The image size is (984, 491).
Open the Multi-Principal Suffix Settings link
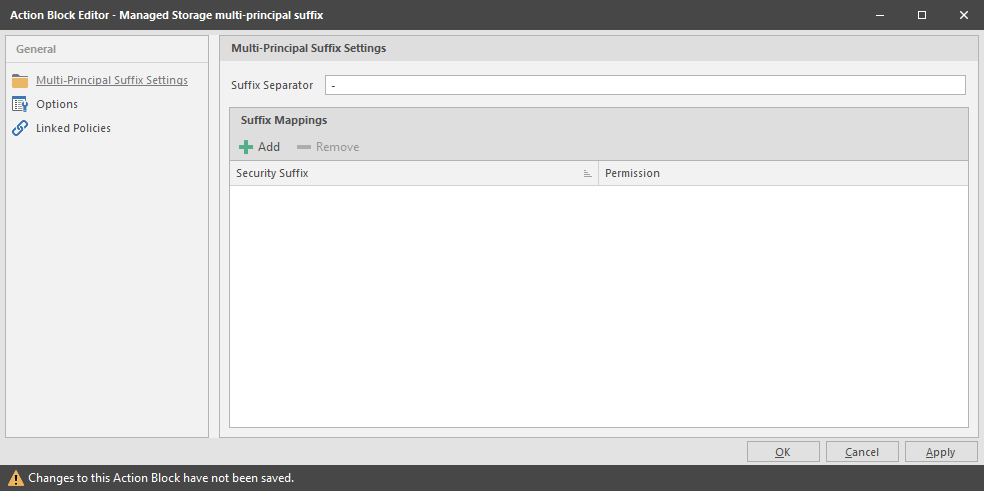point(111,80)
